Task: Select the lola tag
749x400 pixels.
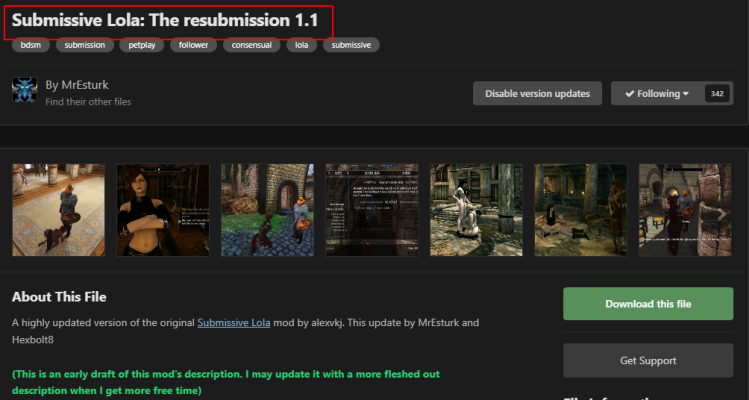Action: (x=301, y=45)
